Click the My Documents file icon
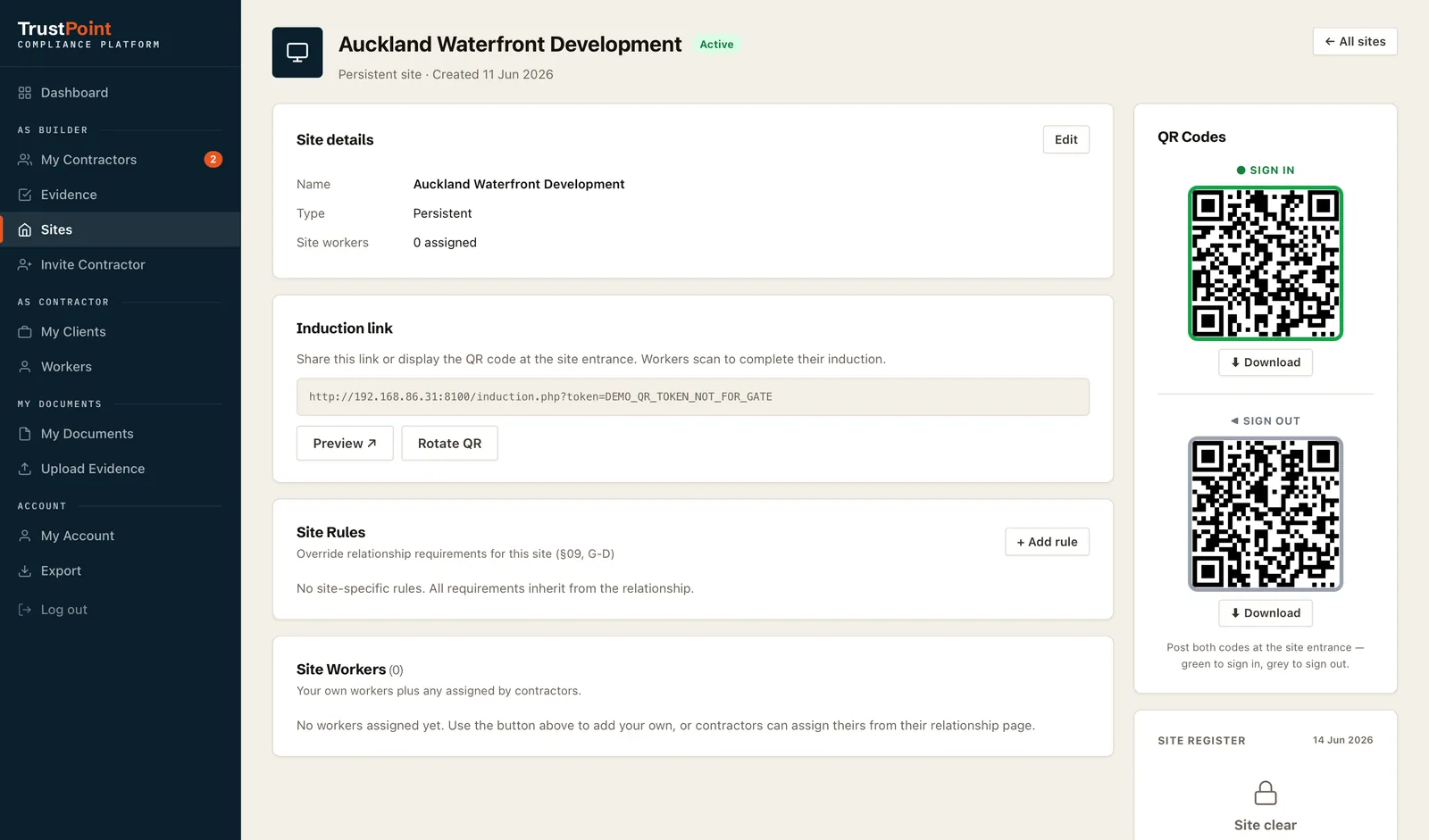The width and height of the screenshot is (1429, 840). point(25,434)
